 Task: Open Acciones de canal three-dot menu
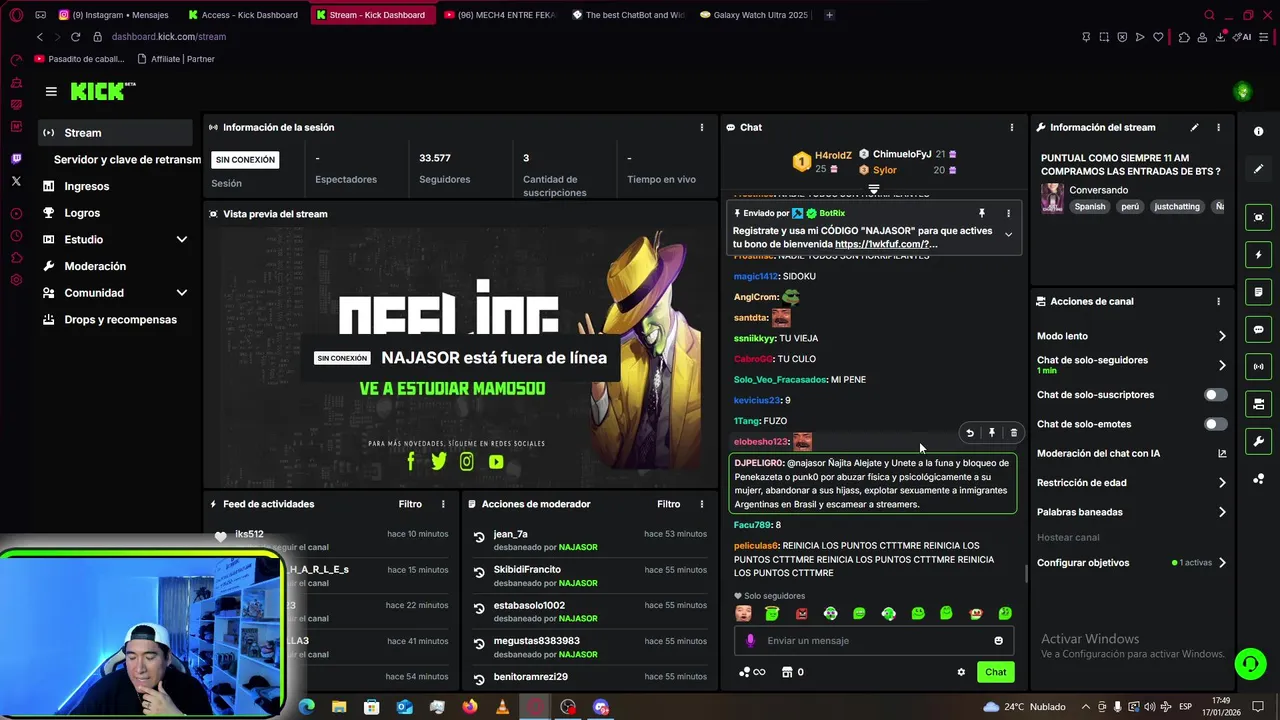tap(1218, 301)
